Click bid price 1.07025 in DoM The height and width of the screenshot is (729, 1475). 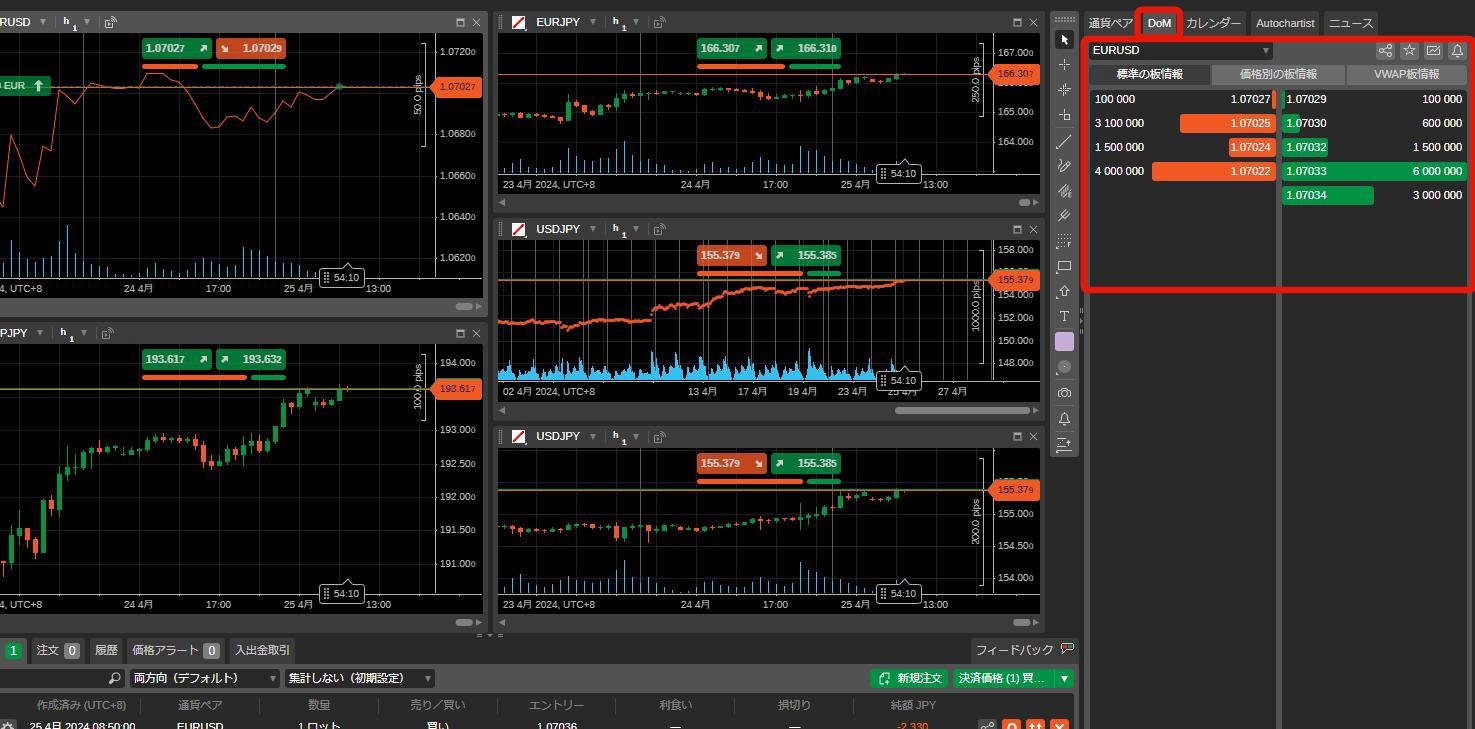tap(1250, 123)
